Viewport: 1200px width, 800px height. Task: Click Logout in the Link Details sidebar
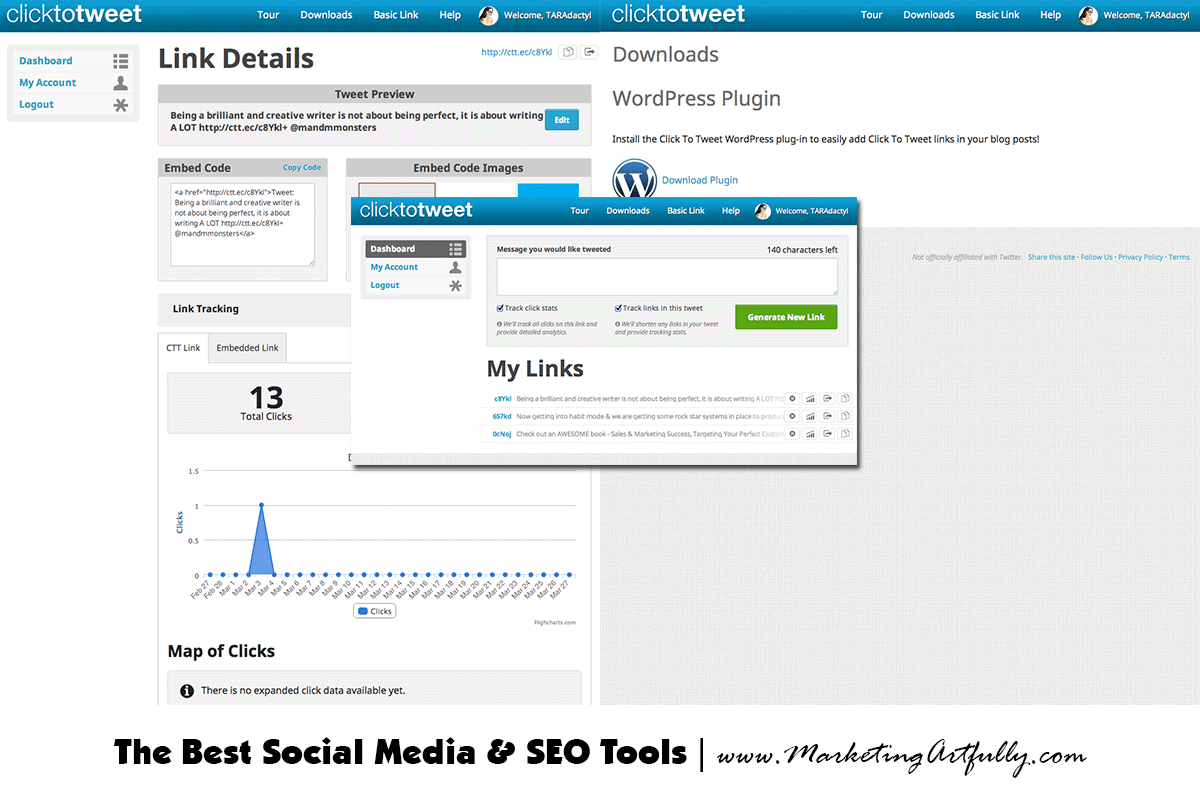click(37, 105)
